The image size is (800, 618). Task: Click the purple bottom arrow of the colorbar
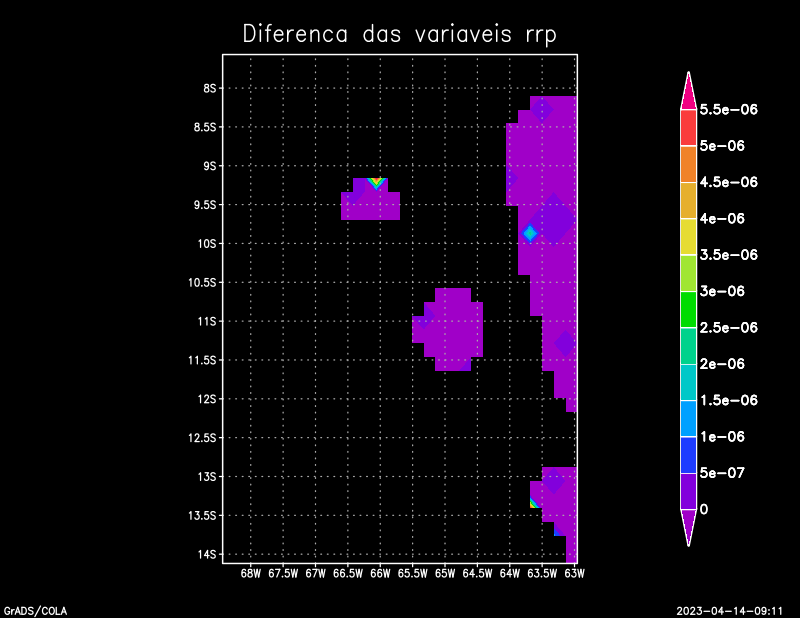(689, 526)
